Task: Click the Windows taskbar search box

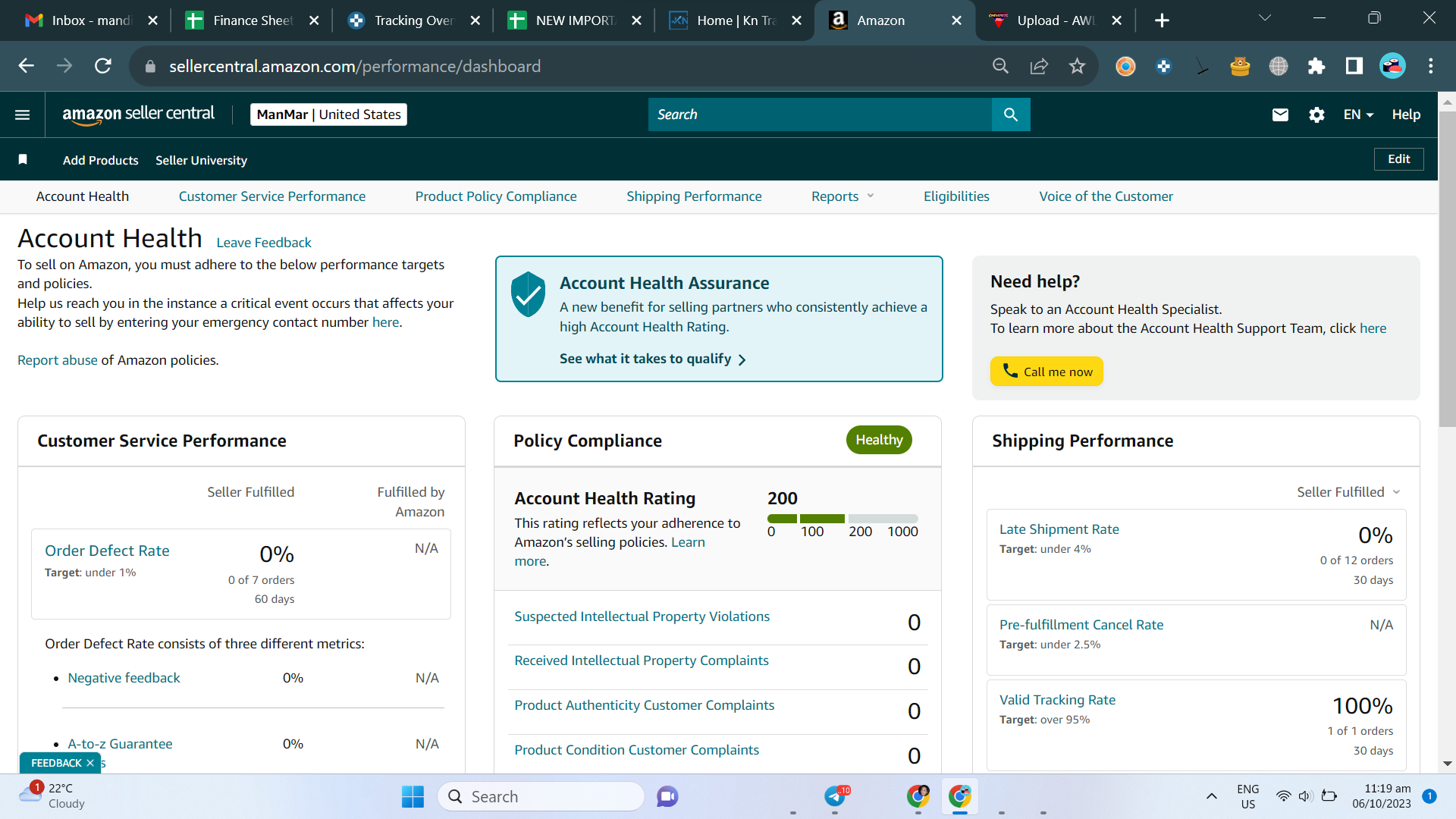Action: 541,796
